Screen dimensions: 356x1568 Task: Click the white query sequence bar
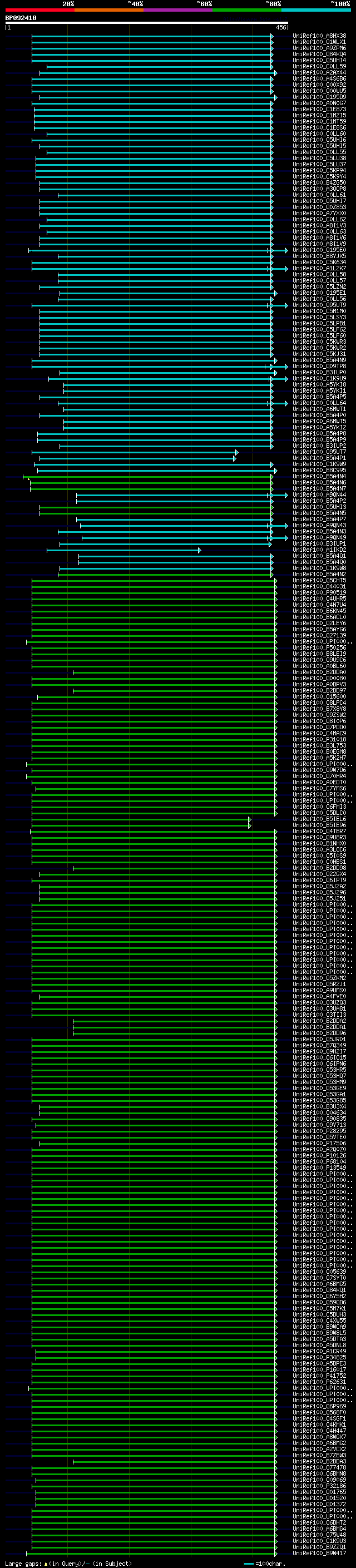point(147,23)
